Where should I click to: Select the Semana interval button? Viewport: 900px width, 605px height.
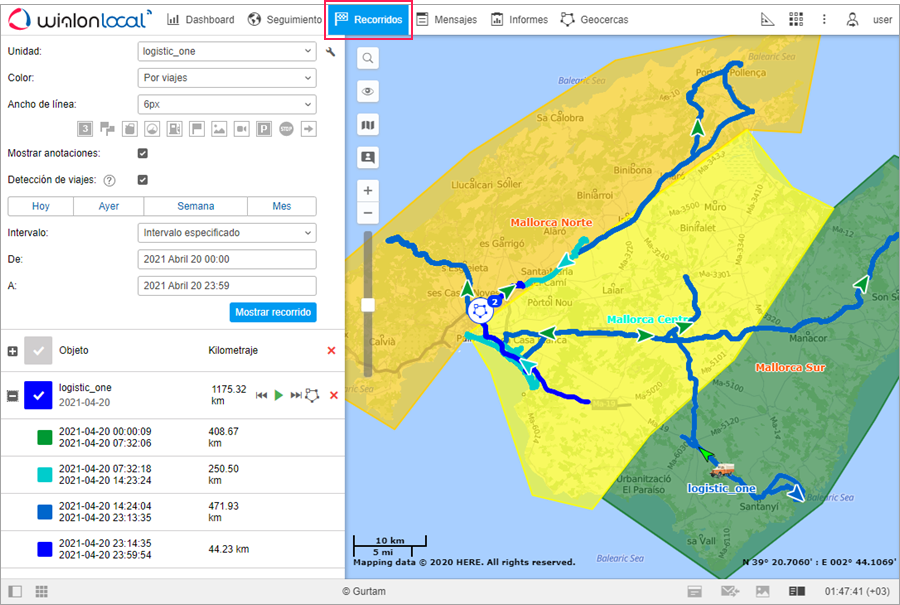click(196, 206)
